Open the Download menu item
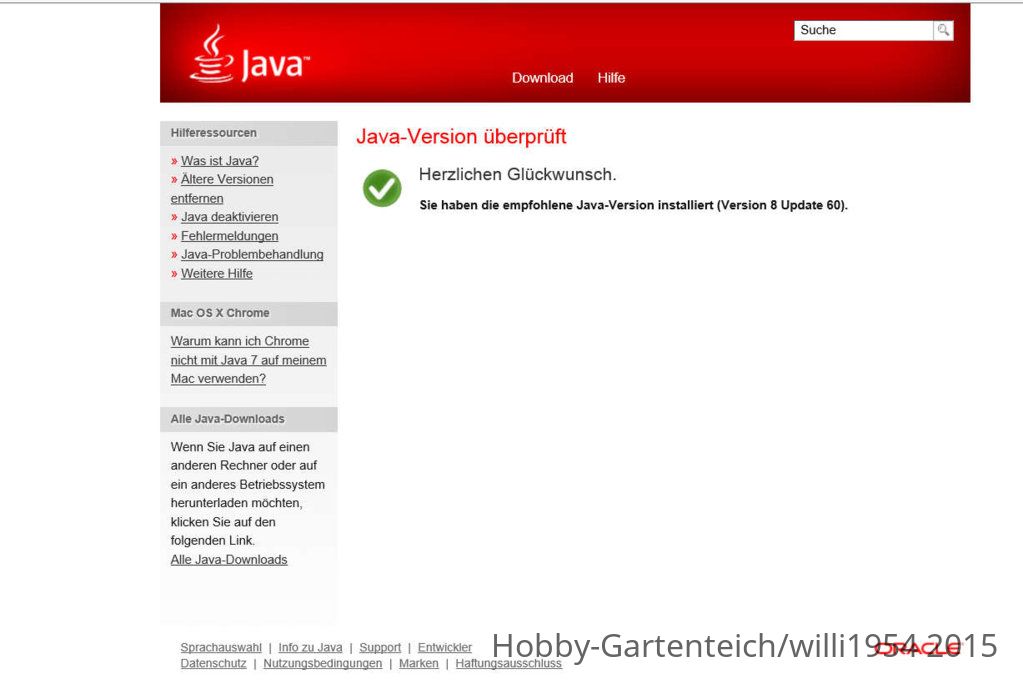 pos(542,78)
